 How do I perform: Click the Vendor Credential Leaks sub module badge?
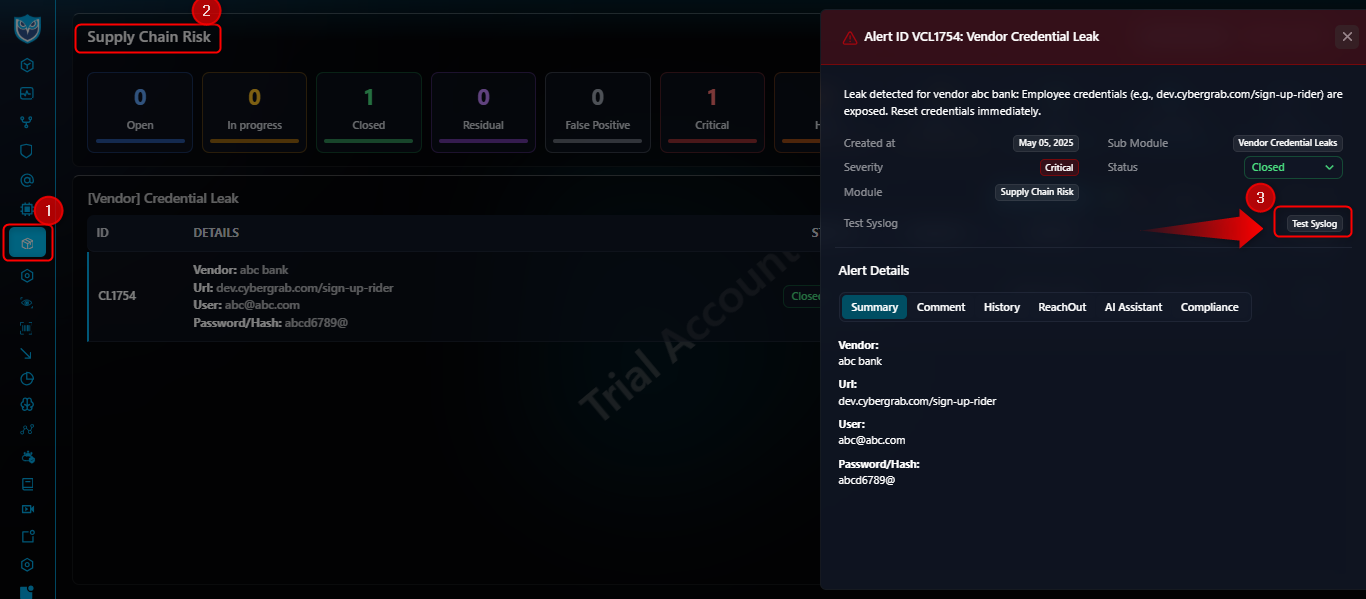1288,143
